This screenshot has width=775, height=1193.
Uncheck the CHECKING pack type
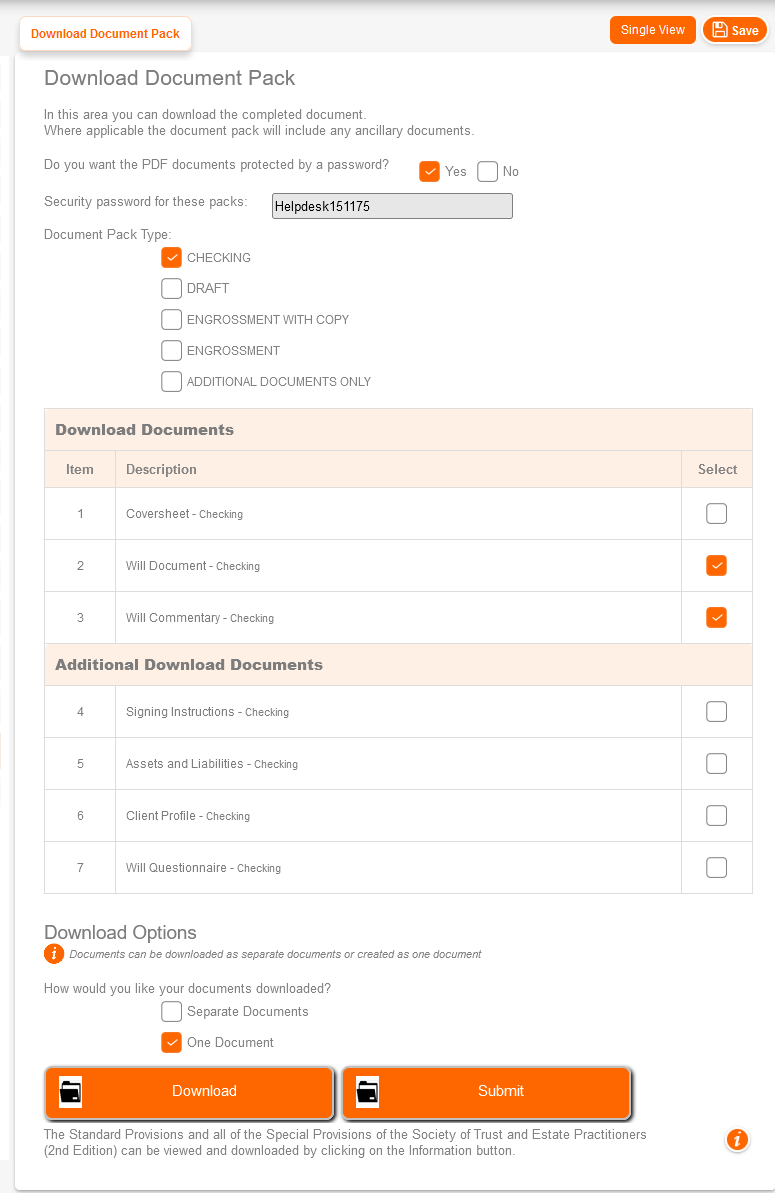171,257
